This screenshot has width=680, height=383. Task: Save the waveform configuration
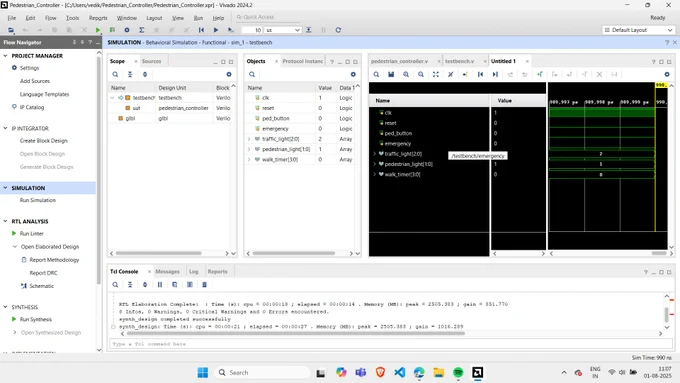point(391,74)
